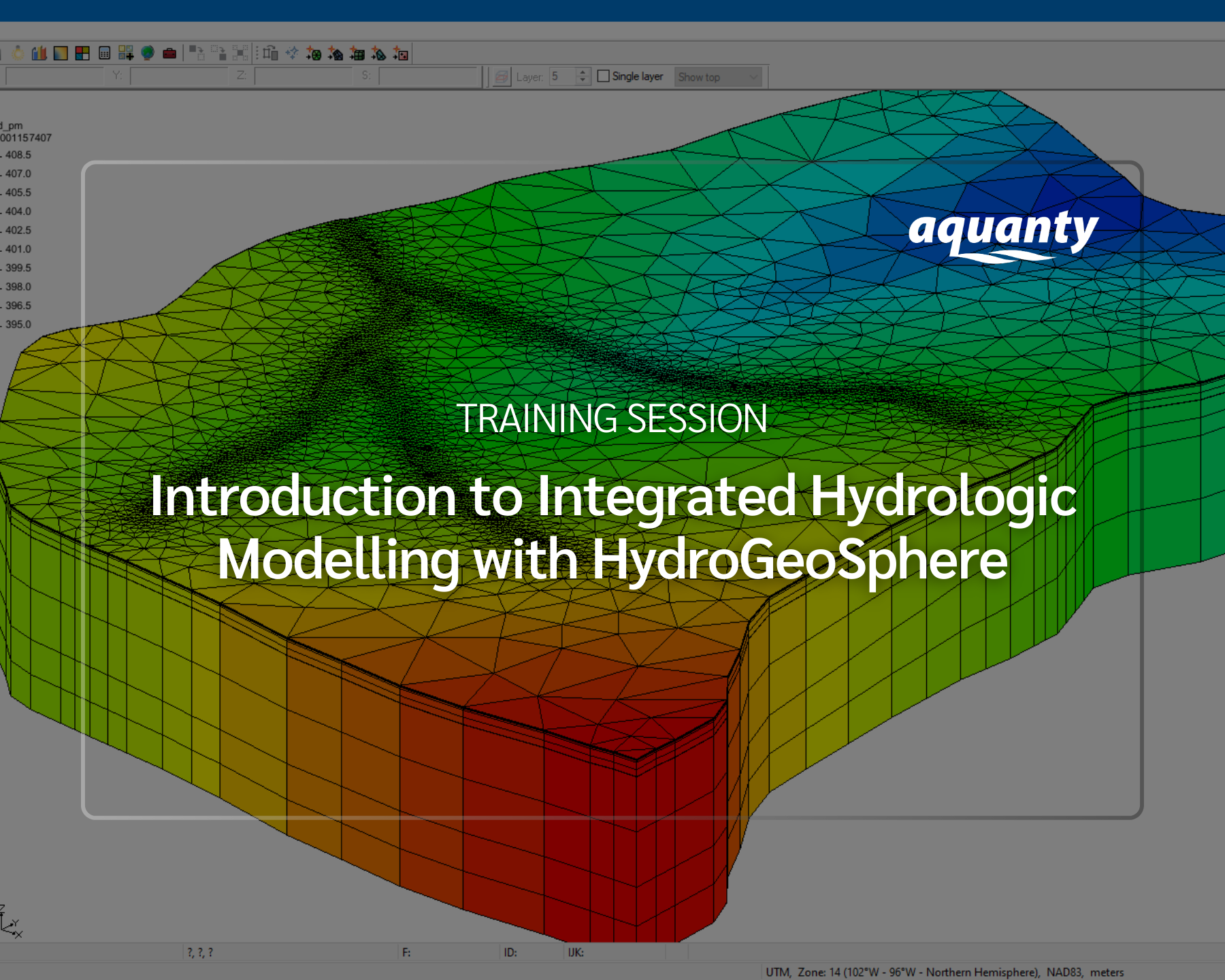This screenshot has height=980, width=1225.
Task: Click the dotted-to-solid square selection icon
Action: 218,53
